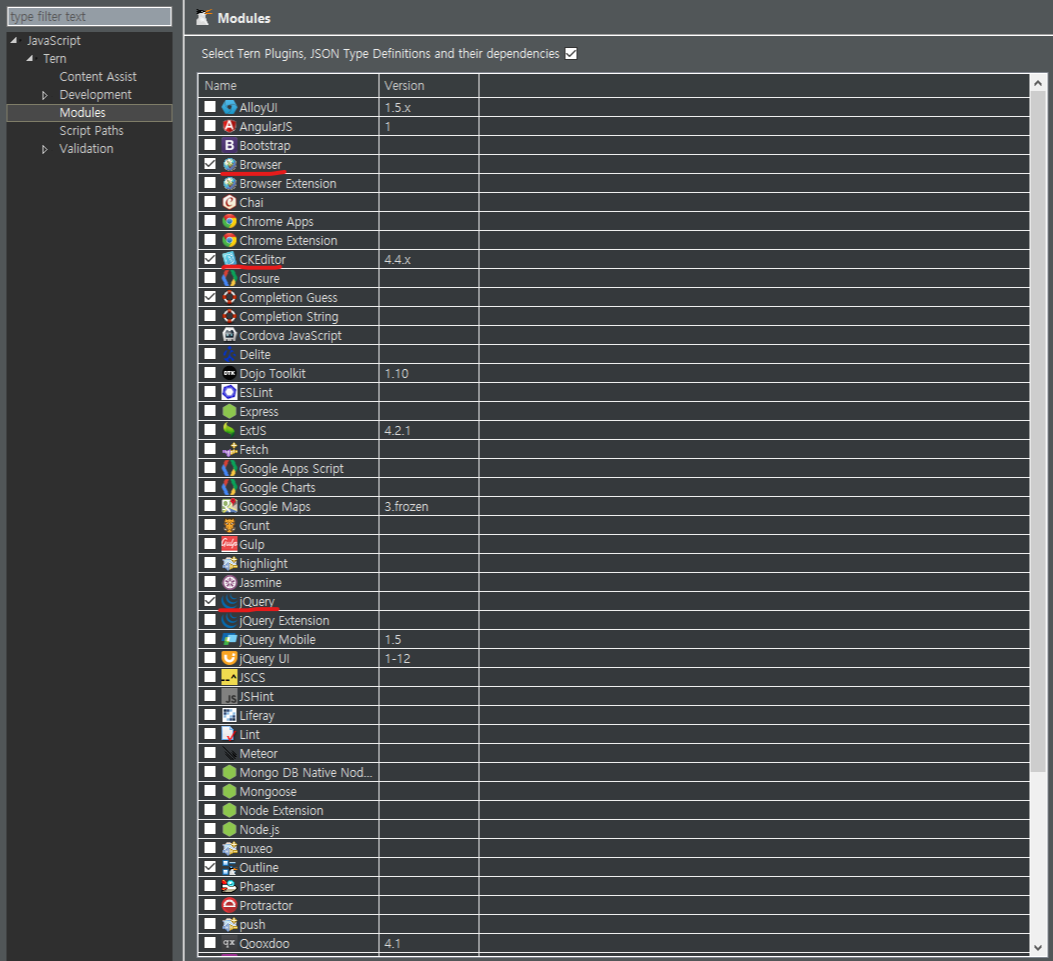This screenshot has width=1053, height=961.
Task: Sort modules by Version column header
Action: [x=428, y=85]
